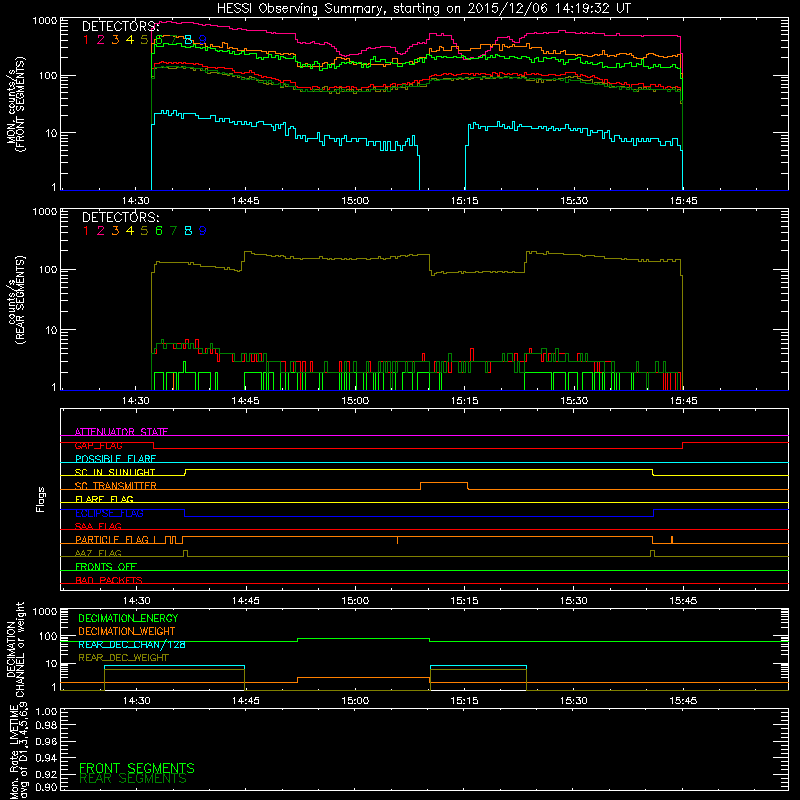Click the DECIMATION_ENERGY legend label
This screenshot has height=800, width=800.
point(128,618)
